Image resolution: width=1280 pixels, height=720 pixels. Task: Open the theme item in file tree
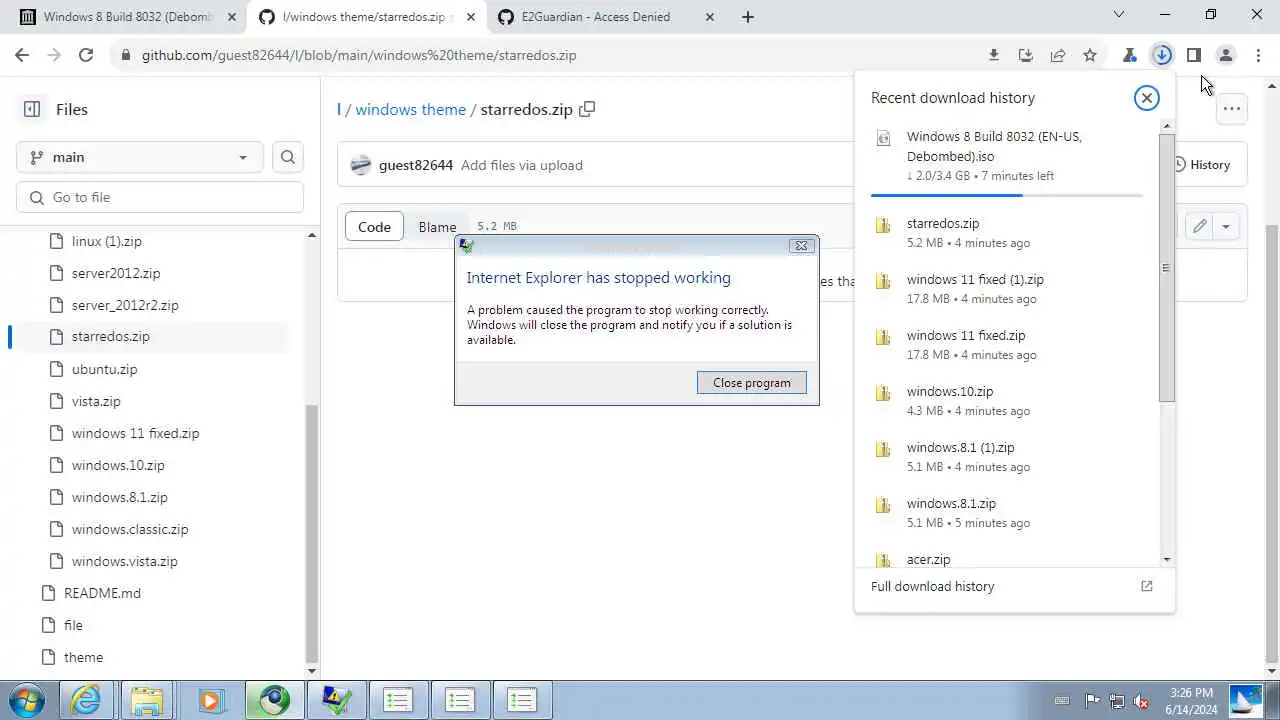click(x=83, y=657)
